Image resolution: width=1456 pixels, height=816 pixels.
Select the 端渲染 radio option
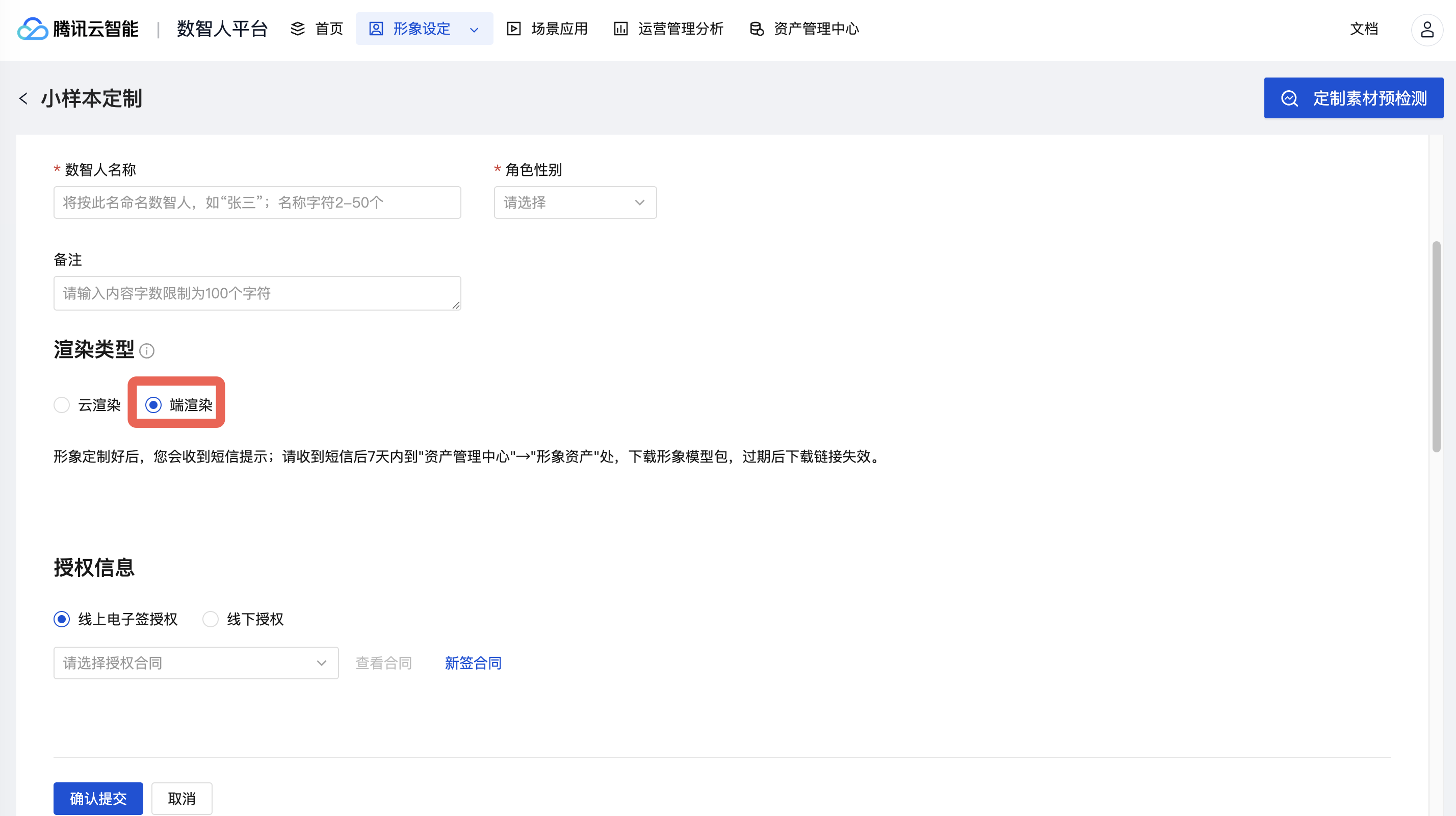tap(153, 405)
